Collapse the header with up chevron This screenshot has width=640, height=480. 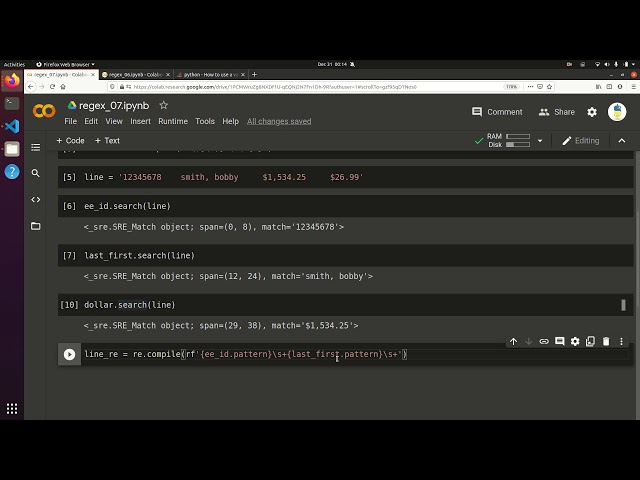coord(622,141)
